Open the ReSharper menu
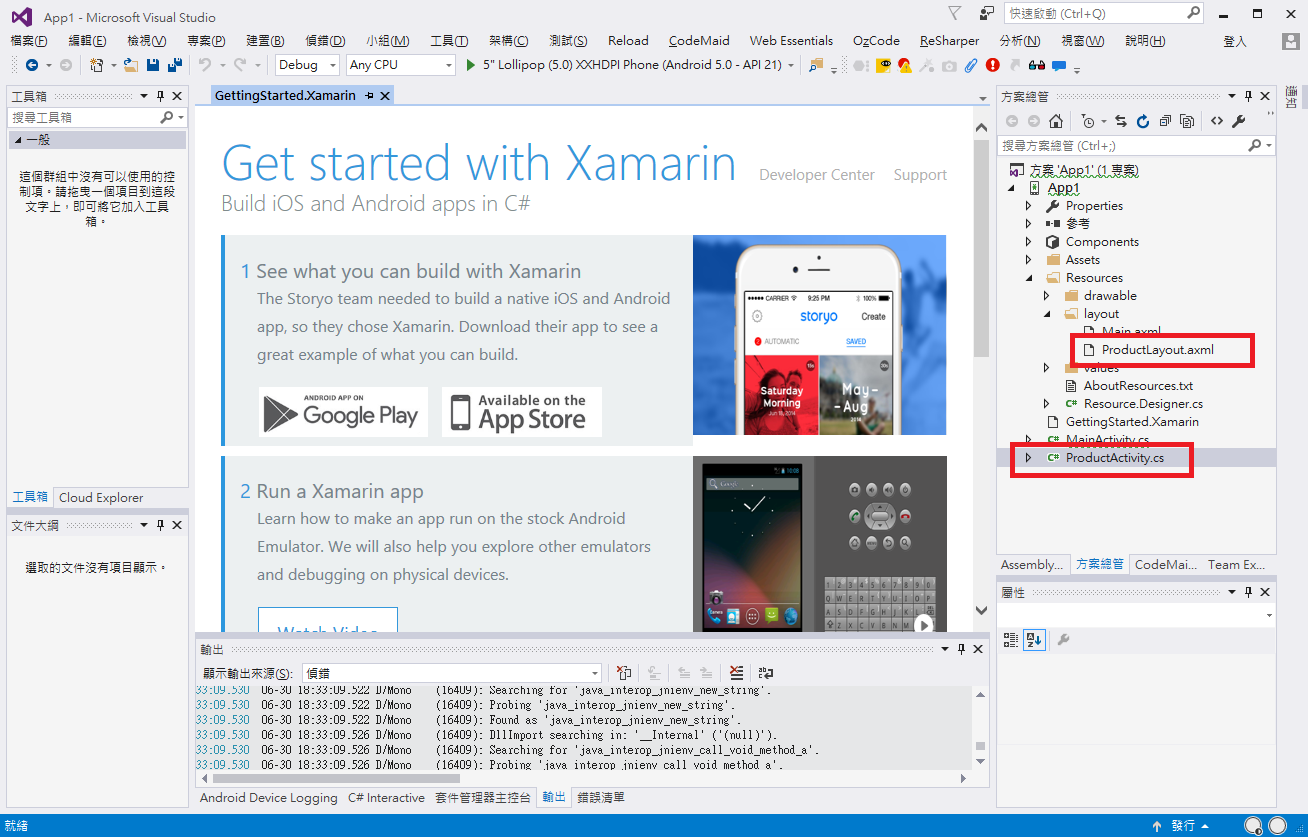This screenshot has height=837, width=1308. 949,41
